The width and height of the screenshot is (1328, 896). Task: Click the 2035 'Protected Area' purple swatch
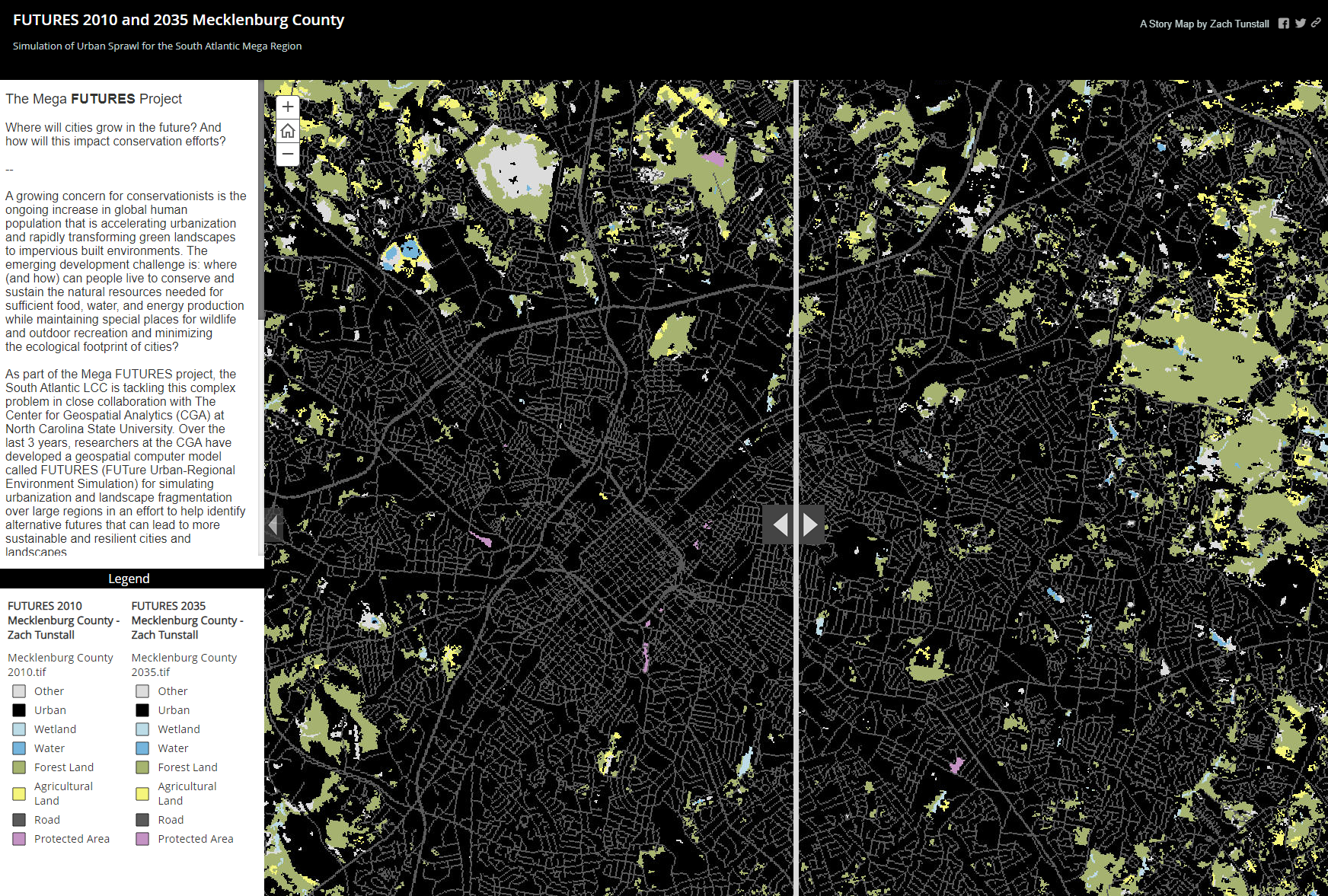point(142,839)
